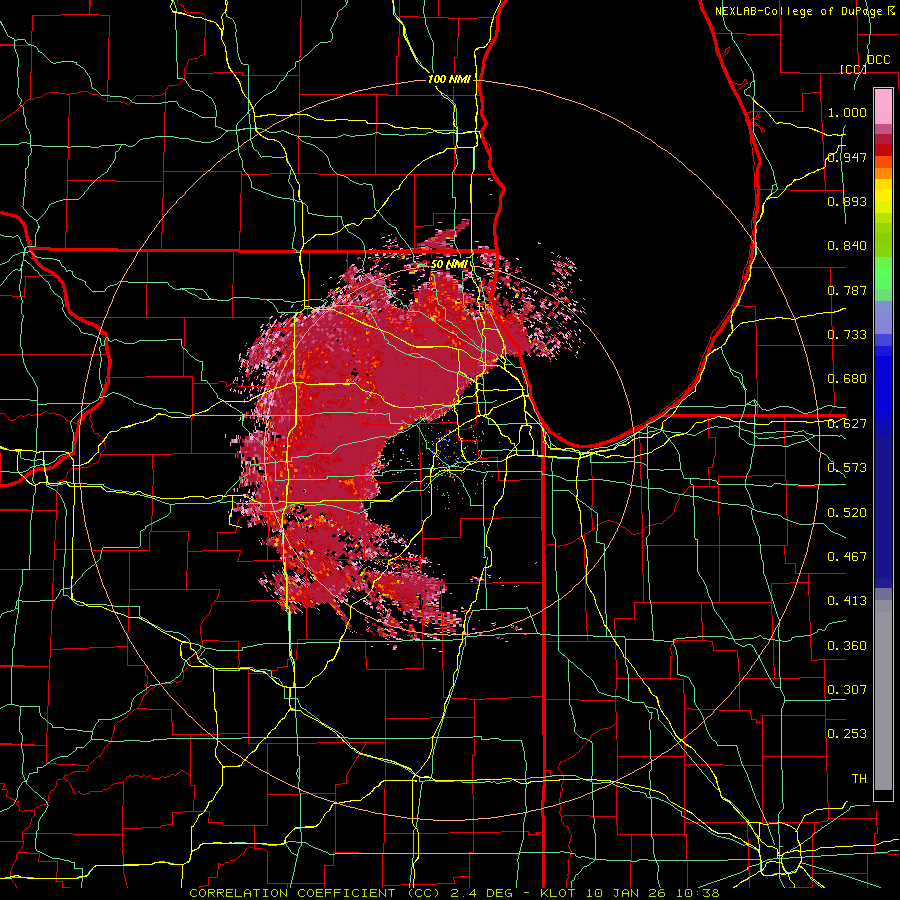Pick the yellow color scale segment
Viewport: 900px width, 900px height.
(x=883, y=197)
